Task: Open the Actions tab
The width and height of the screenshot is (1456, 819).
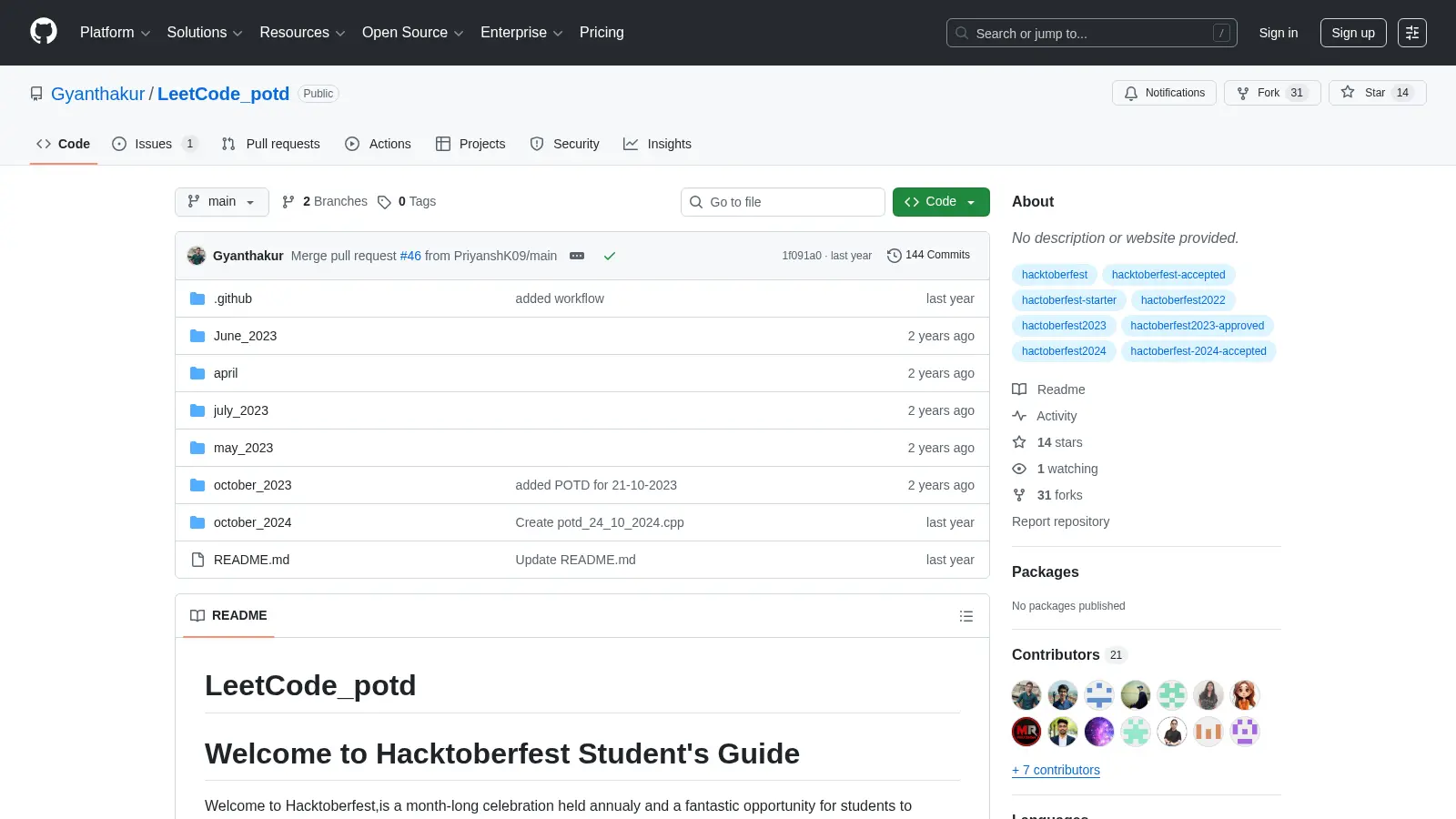Action: coord(379,144)
